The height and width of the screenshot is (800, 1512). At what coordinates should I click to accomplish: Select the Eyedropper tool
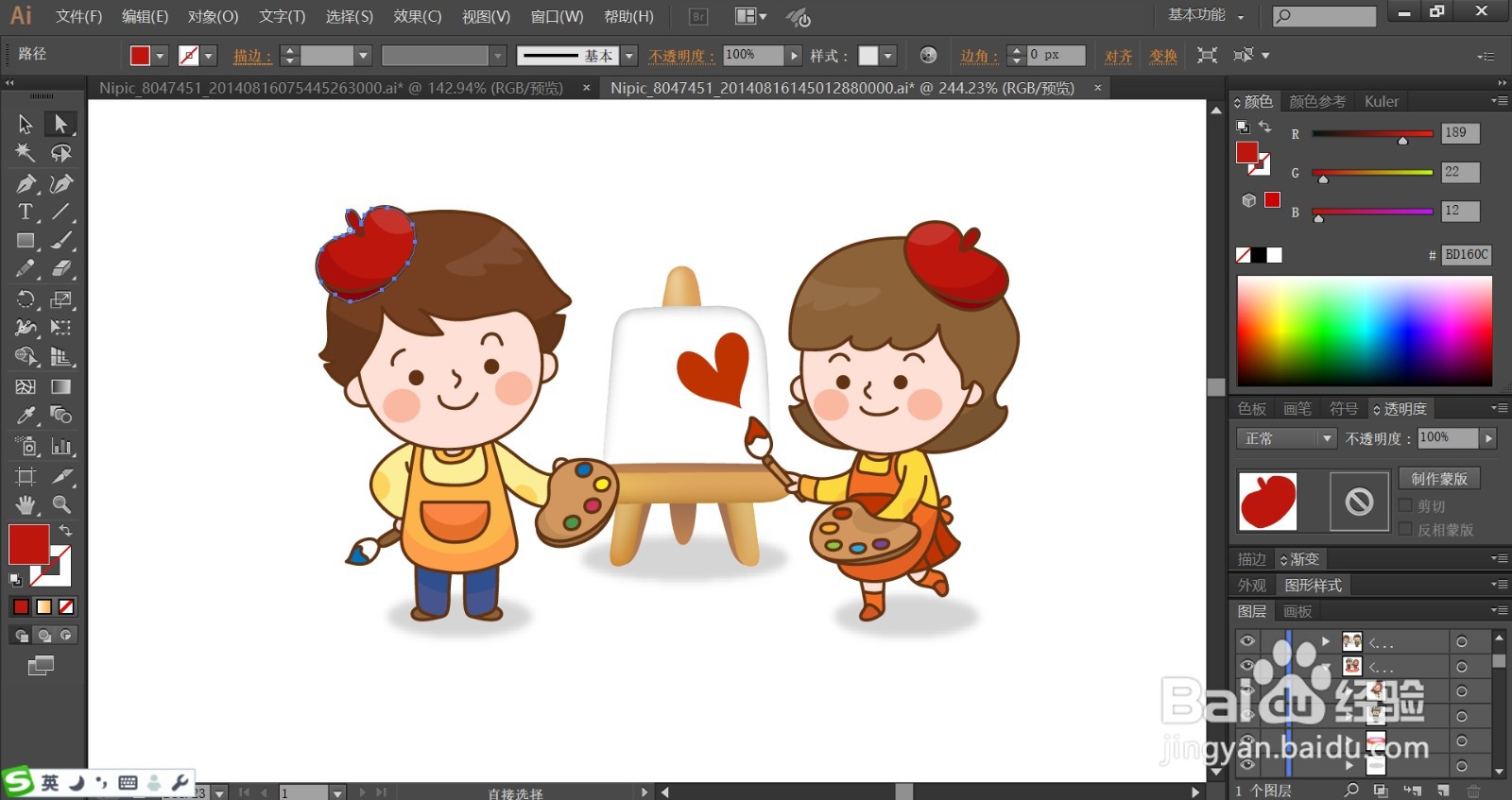(26, 416)
